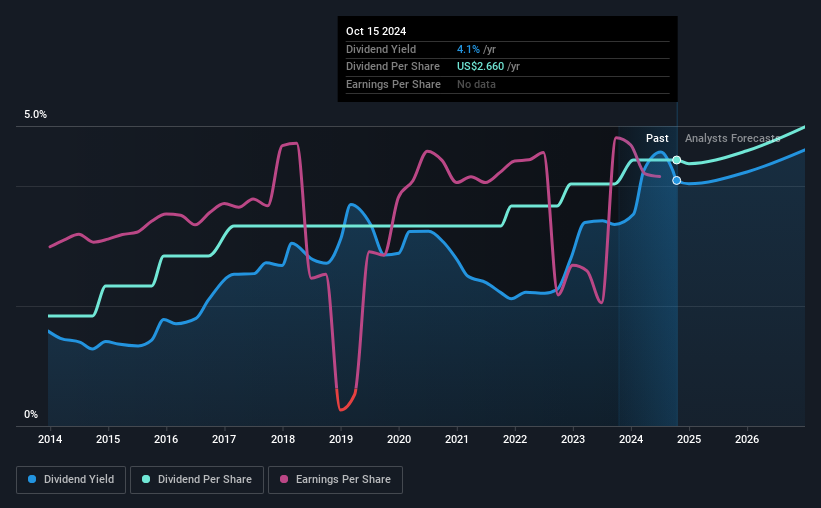The width and height of the screenshot is (821, 508).
Task: Click the 2019 x-axis label
Action: (341, 439)
